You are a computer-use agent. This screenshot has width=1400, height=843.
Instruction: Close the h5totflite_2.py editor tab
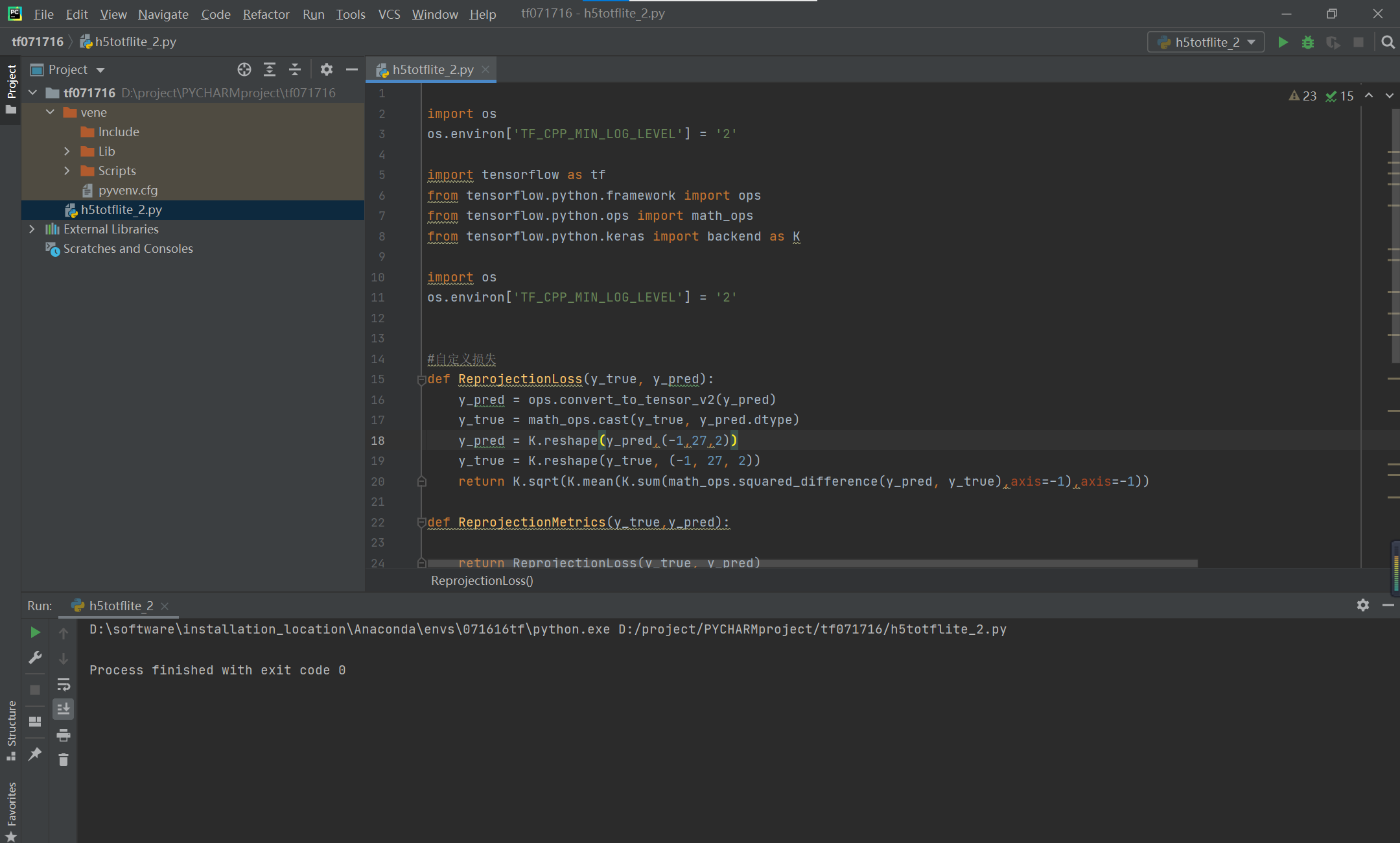pyautogui.click(x=485, y=69)
